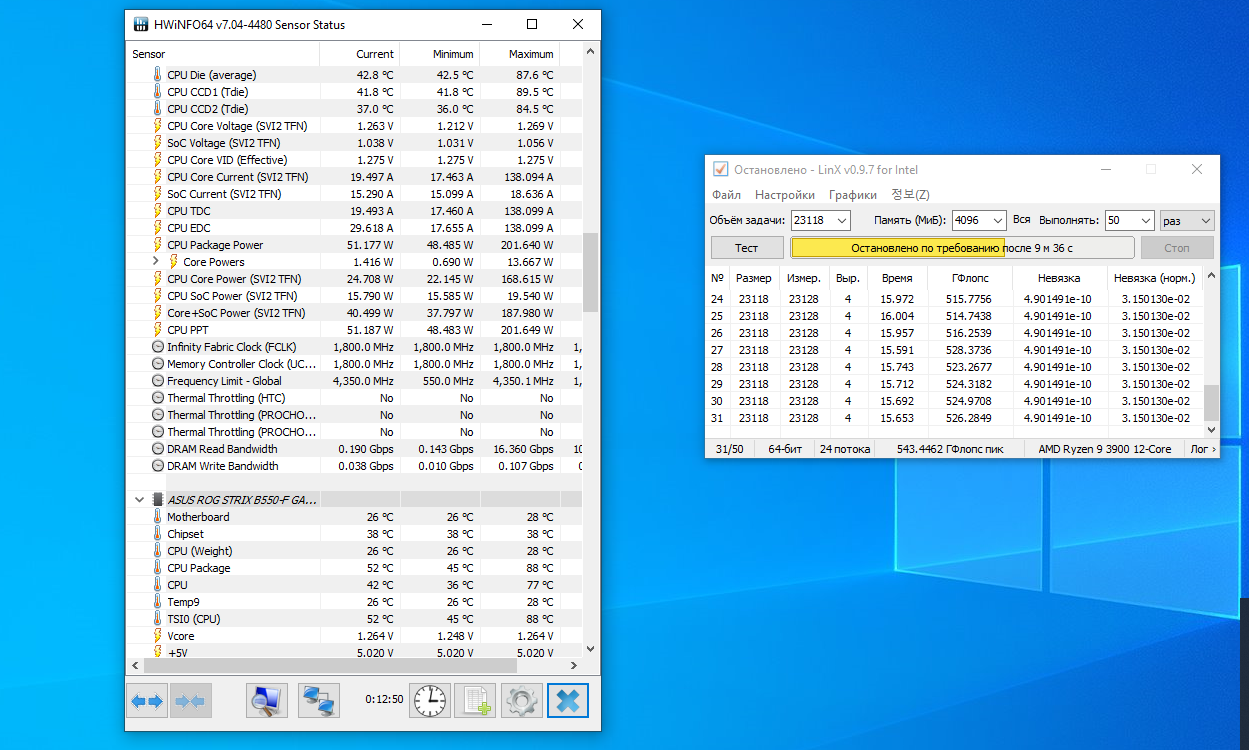Open the Память (МиБ) 4096 dropdown
1249x750 pixels.
(x=996, y=220)
